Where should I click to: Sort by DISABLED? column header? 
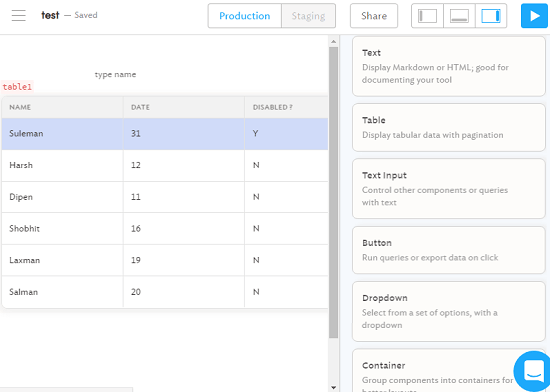point(286,107)
